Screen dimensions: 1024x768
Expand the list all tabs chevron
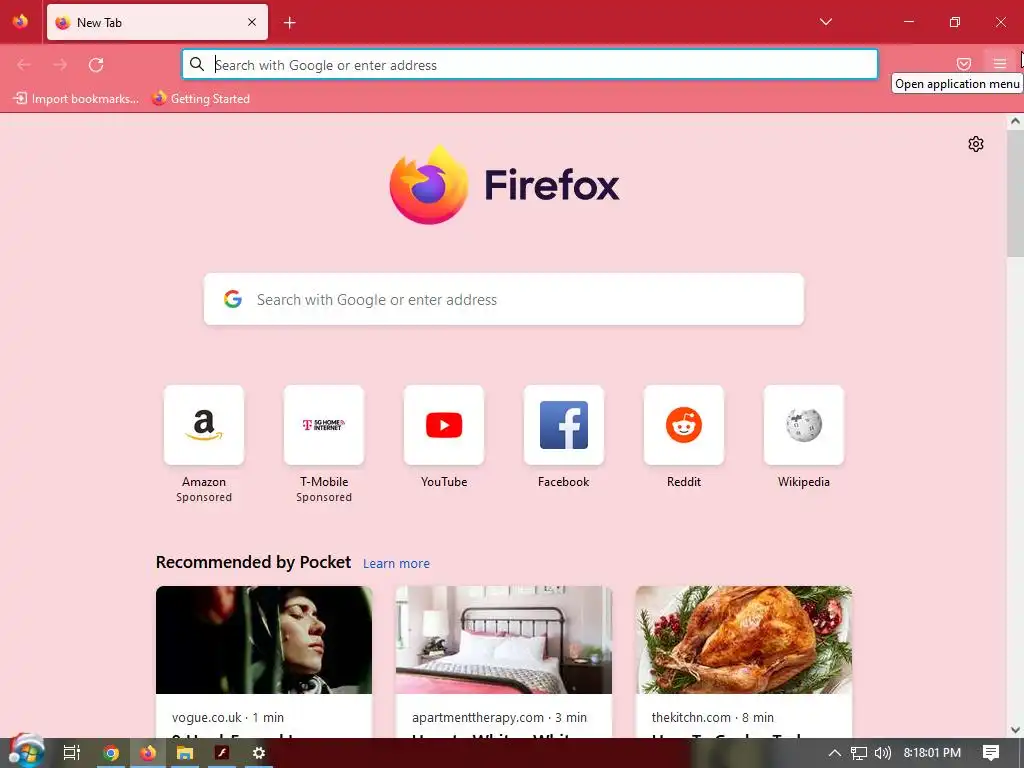point(825,22)
